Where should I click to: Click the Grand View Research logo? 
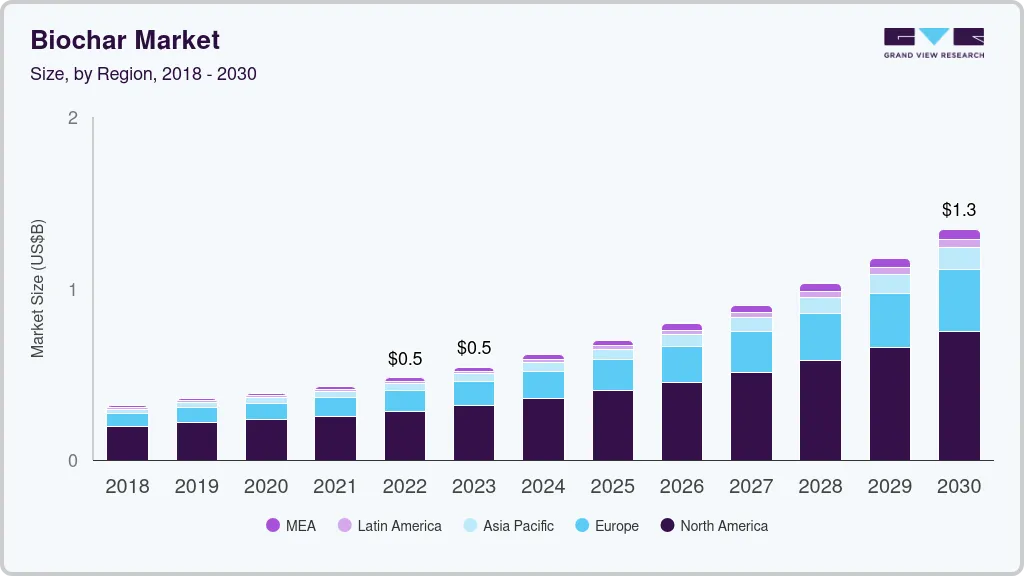pos(933,42)
